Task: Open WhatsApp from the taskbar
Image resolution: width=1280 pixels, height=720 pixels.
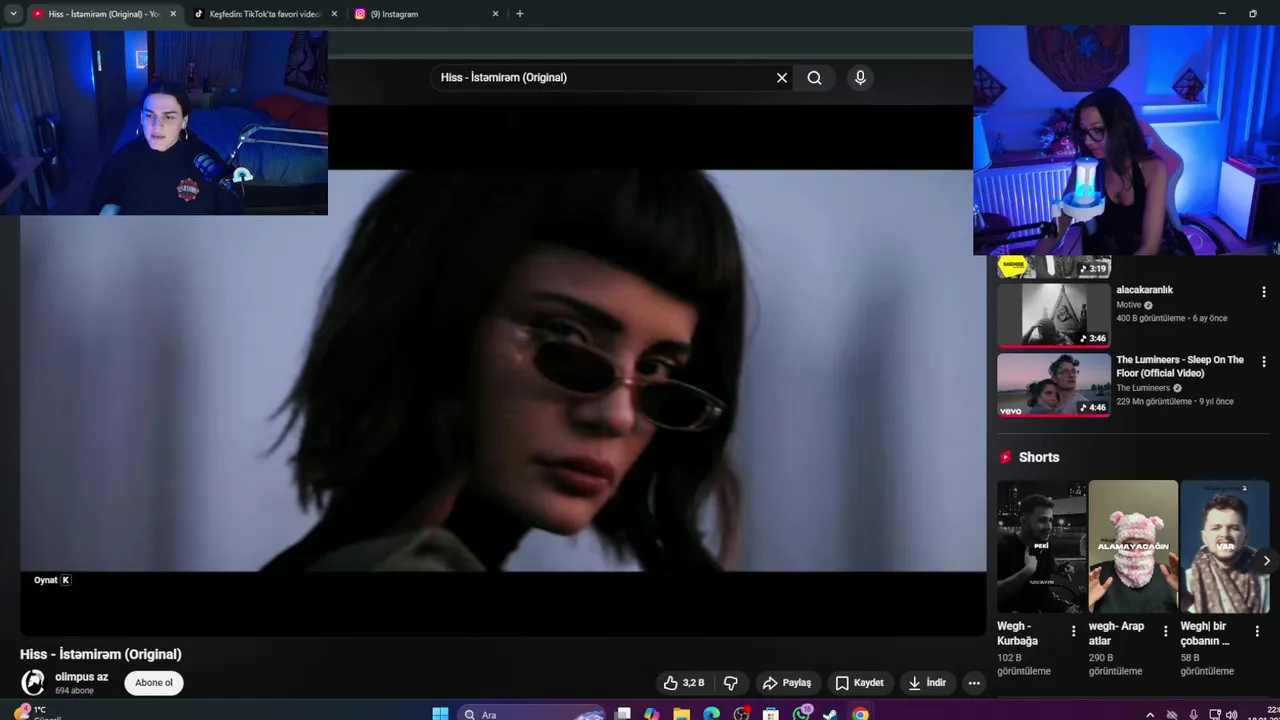Action: tap(802, 714)
